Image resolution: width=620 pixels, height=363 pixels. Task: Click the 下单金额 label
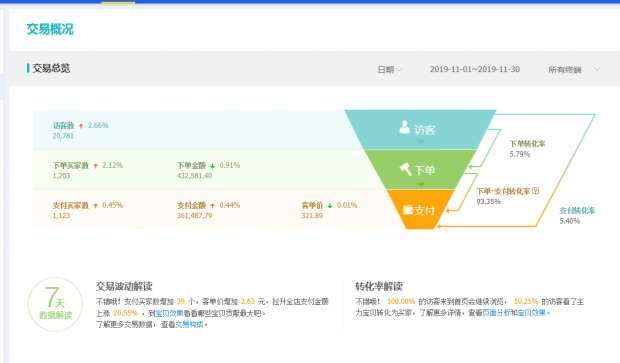[191, 165]
